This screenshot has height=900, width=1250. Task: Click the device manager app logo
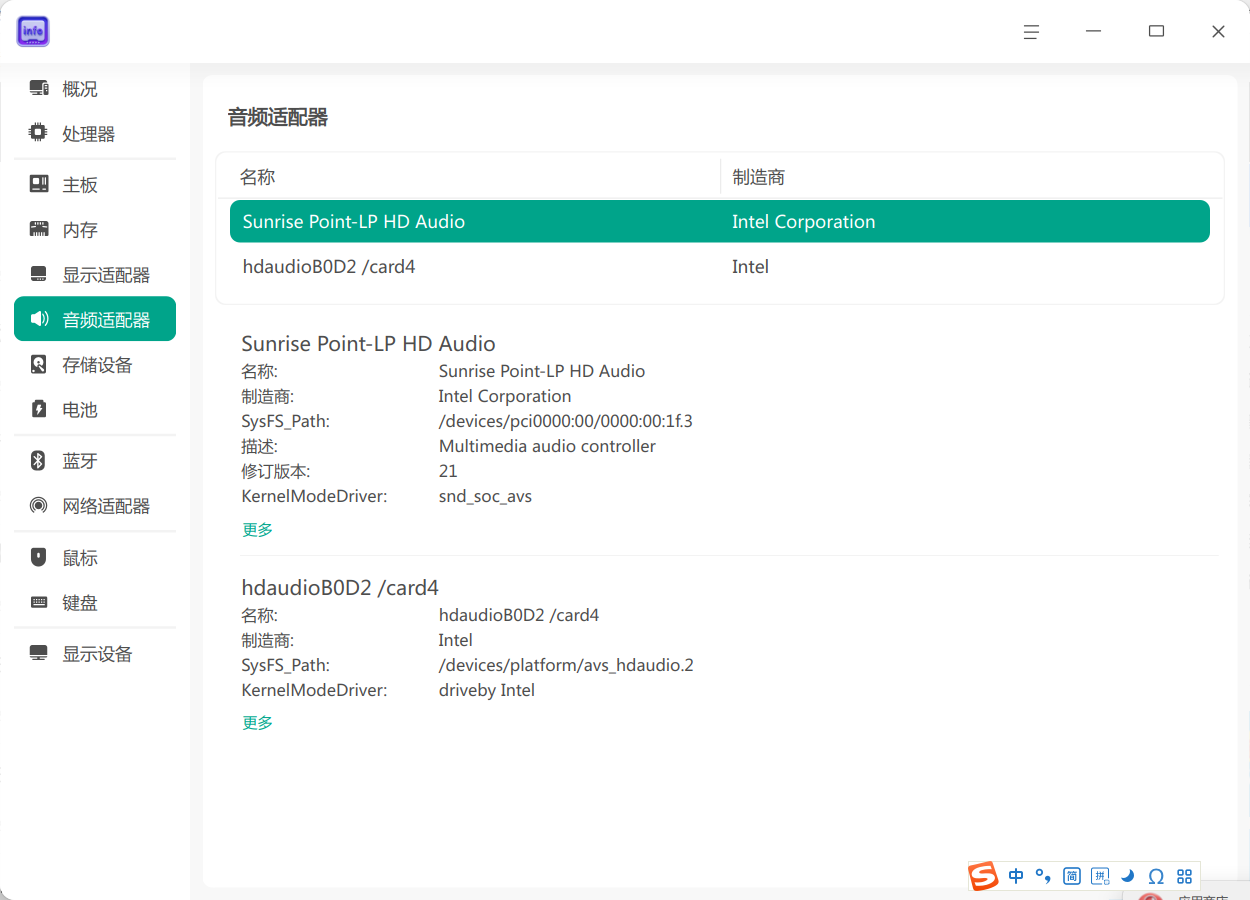click(33, 31)
